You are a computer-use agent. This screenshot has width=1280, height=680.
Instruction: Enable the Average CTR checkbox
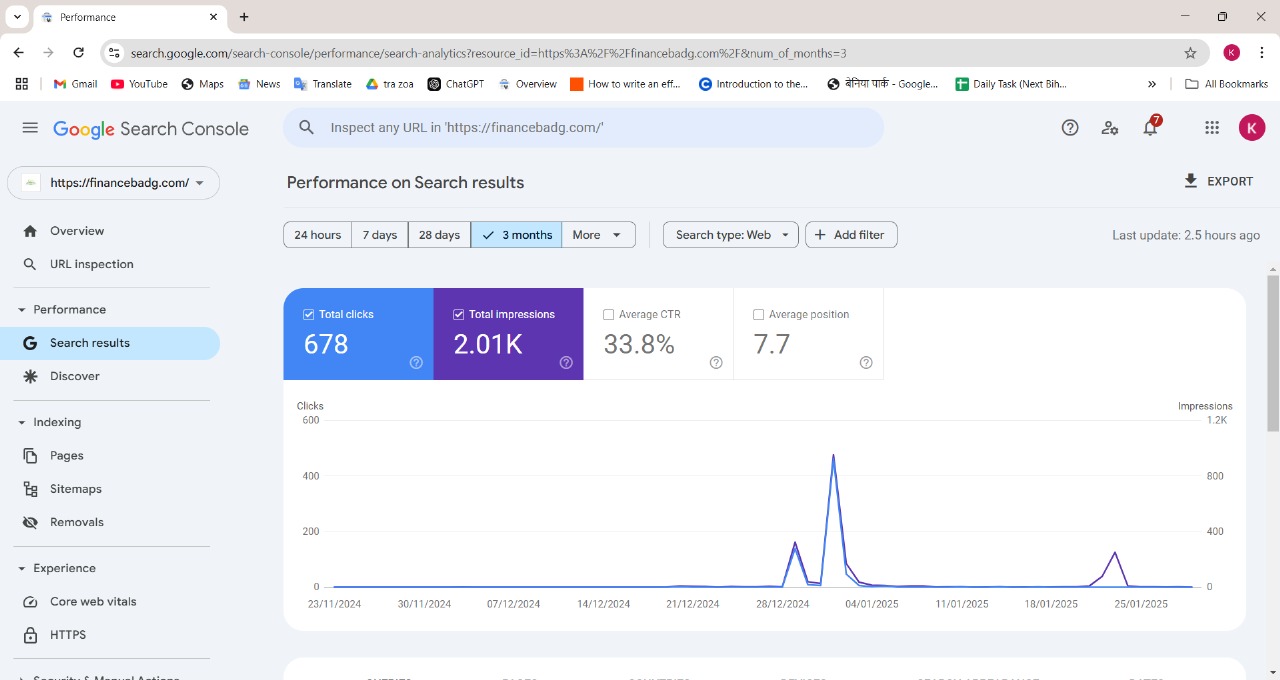click(x=608, y=314)
